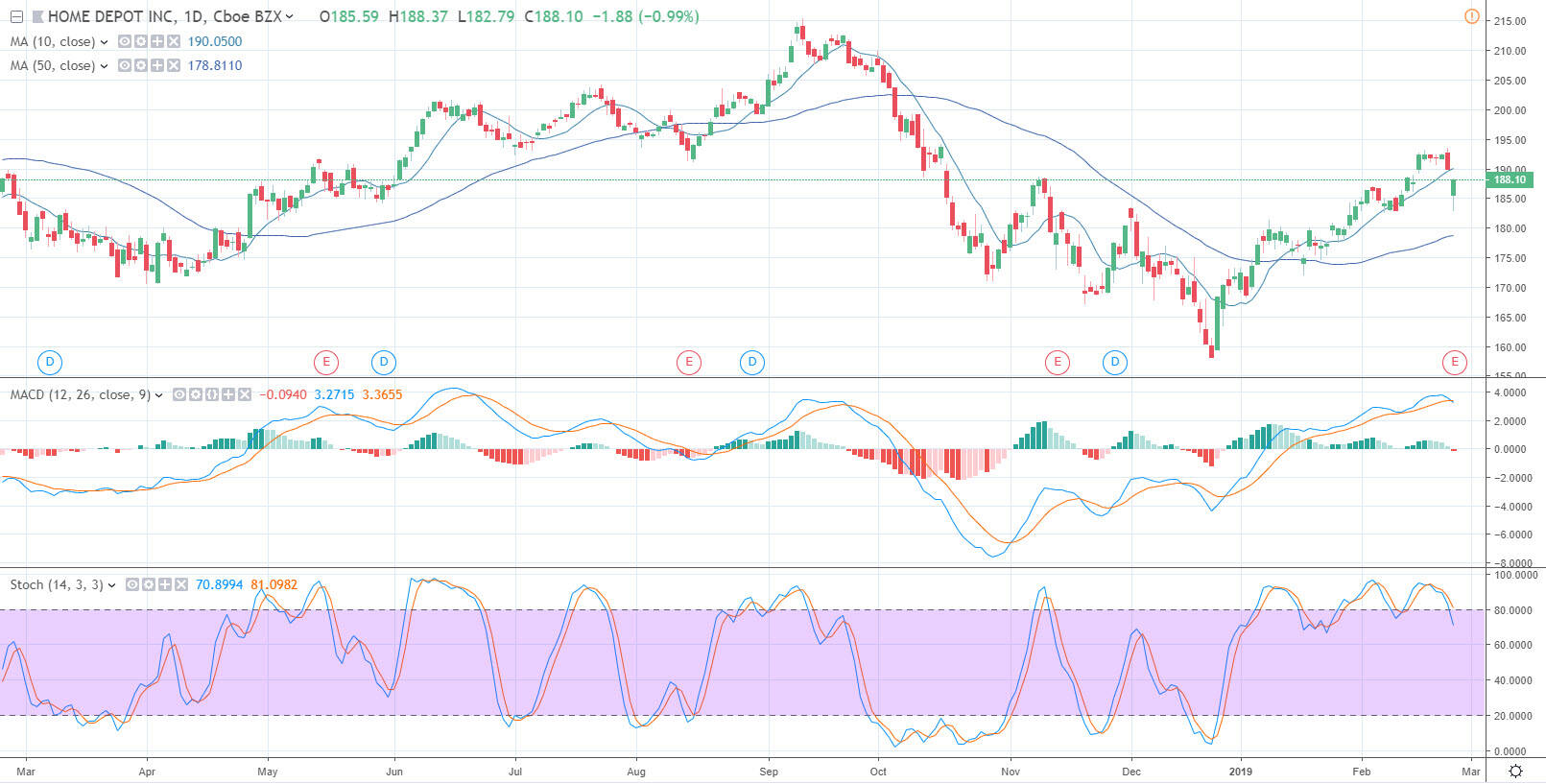Expand the MA (50, close) dropdown arrow

(x=104, y=66)
